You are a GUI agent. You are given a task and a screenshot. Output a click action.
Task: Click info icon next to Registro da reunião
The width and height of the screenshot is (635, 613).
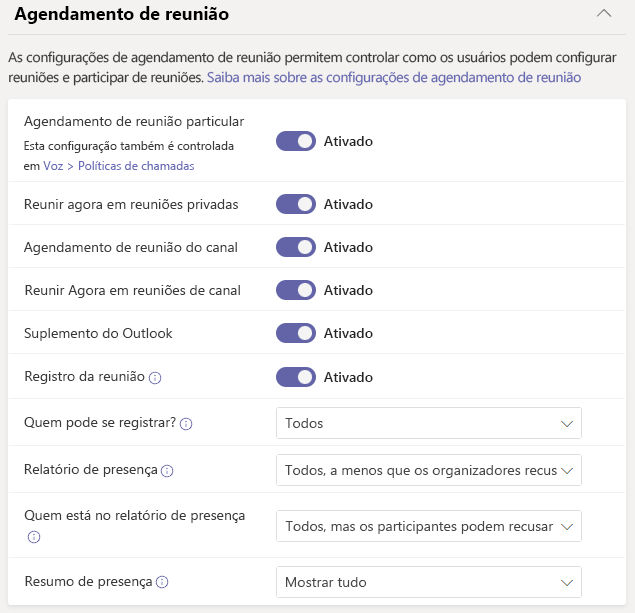pos(155,378)
